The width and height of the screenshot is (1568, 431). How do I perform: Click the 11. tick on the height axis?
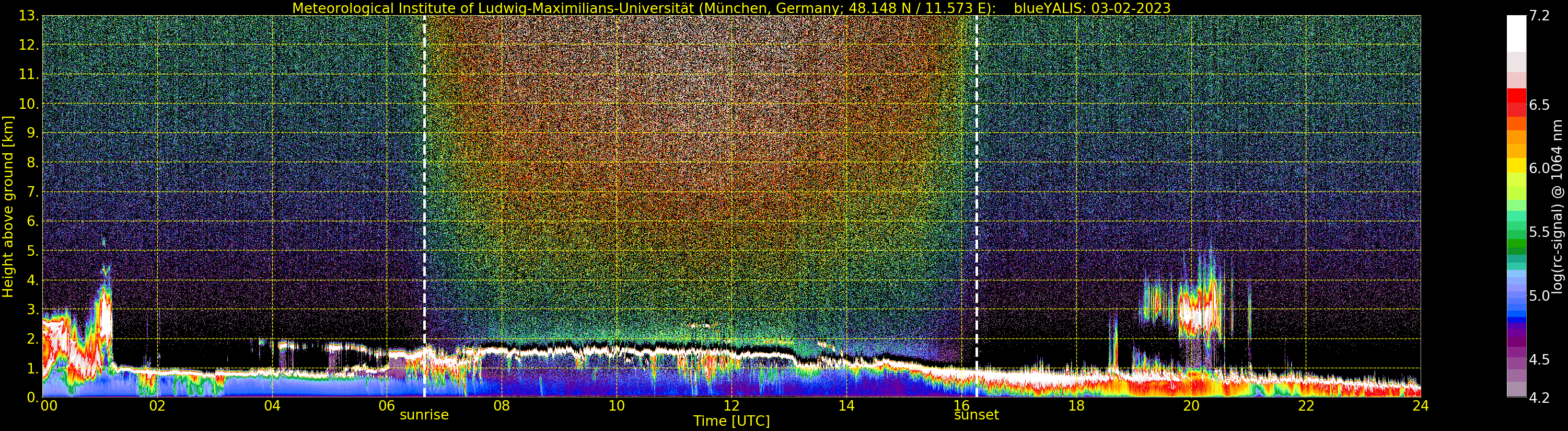click(29, 75)
